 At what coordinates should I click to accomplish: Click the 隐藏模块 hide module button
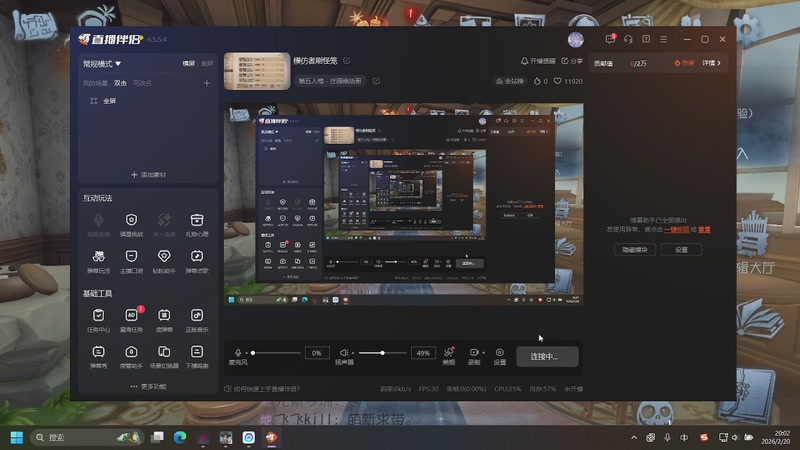point(635,249)
